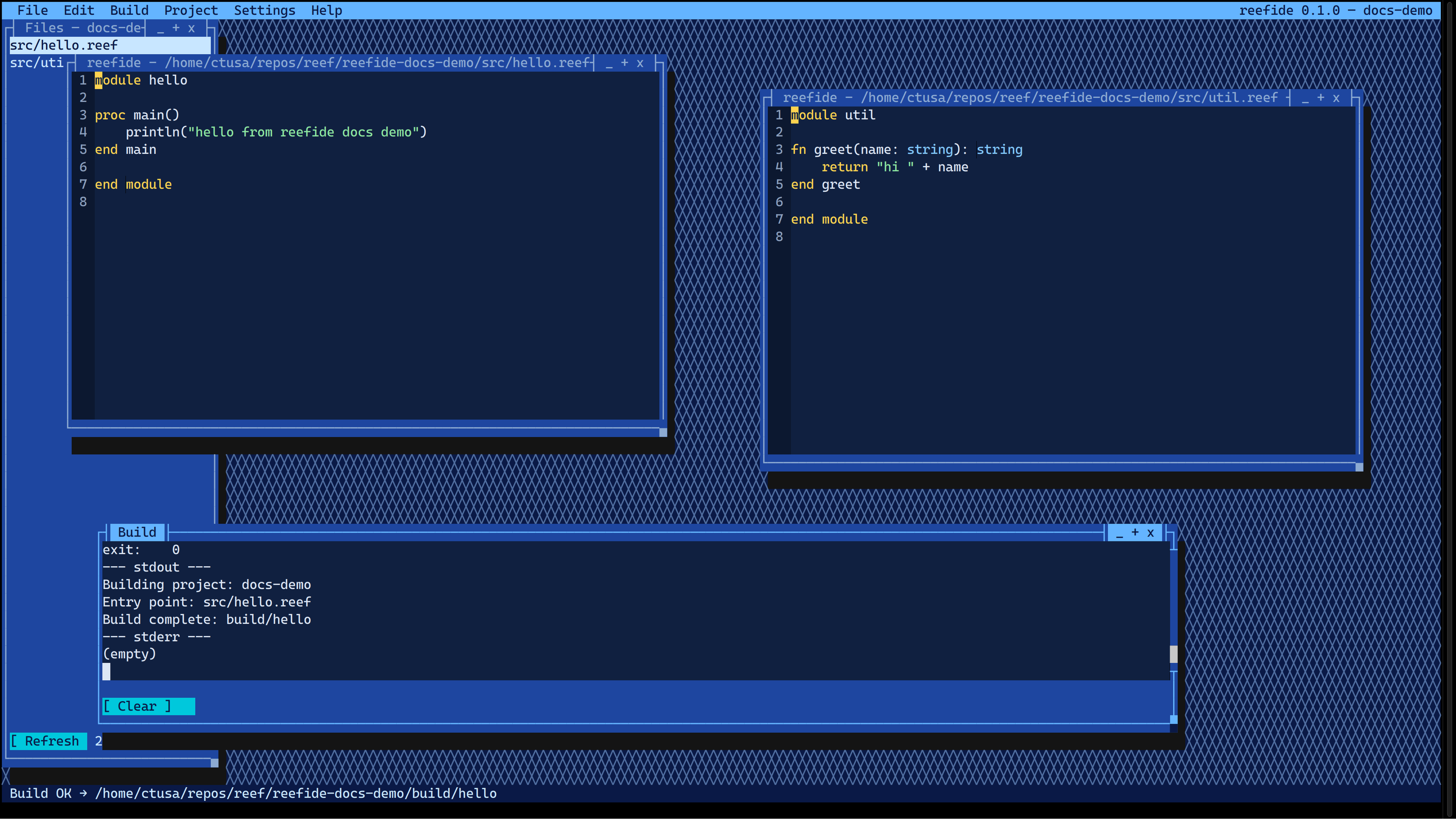
Task: Click 'println' line in hello.reef editor
Action: pos(276,132)
